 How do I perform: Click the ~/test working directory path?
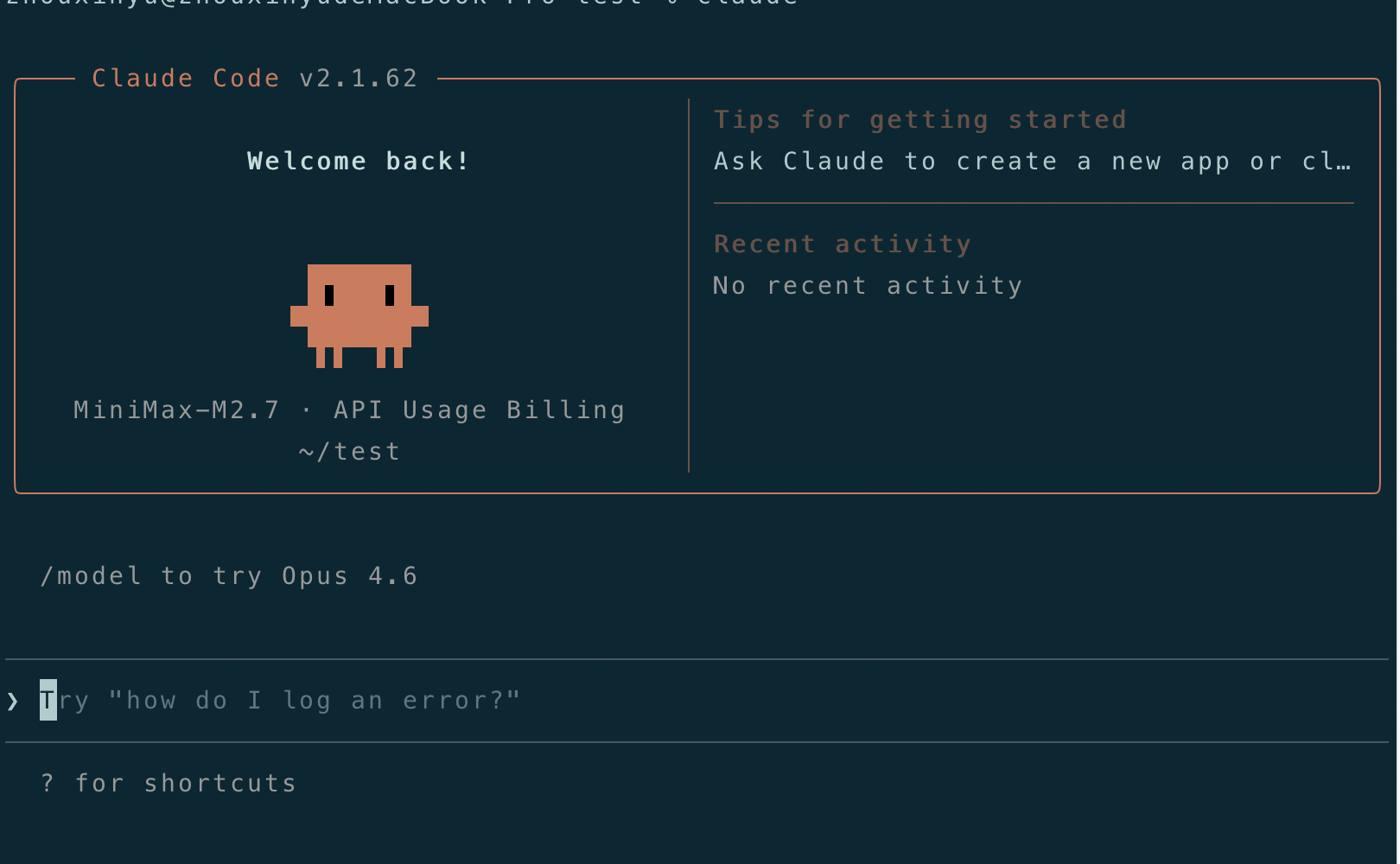coord(350,452)
